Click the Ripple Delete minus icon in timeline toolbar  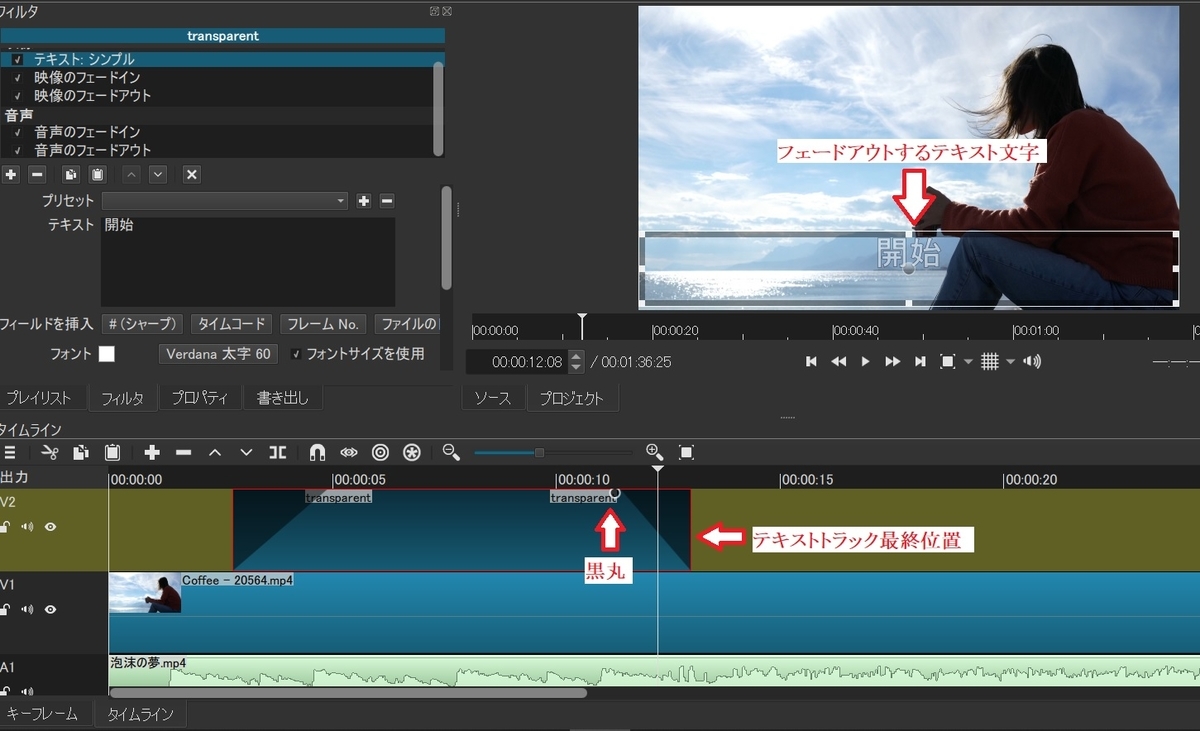183,453
